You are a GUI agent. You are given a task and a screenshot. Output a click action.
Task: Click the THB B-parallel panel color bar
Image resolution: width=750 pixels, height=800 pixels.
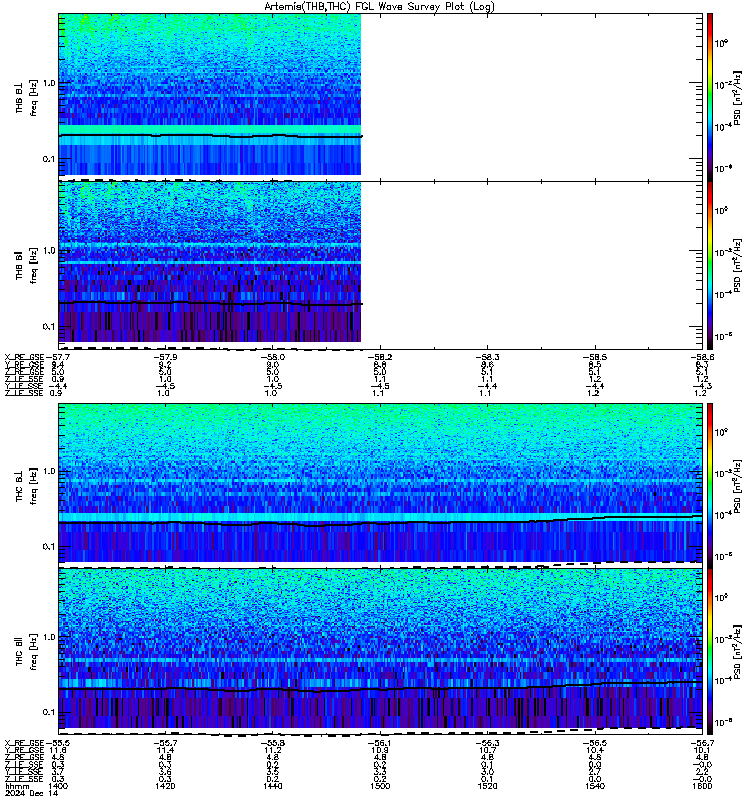pos(710,265)
